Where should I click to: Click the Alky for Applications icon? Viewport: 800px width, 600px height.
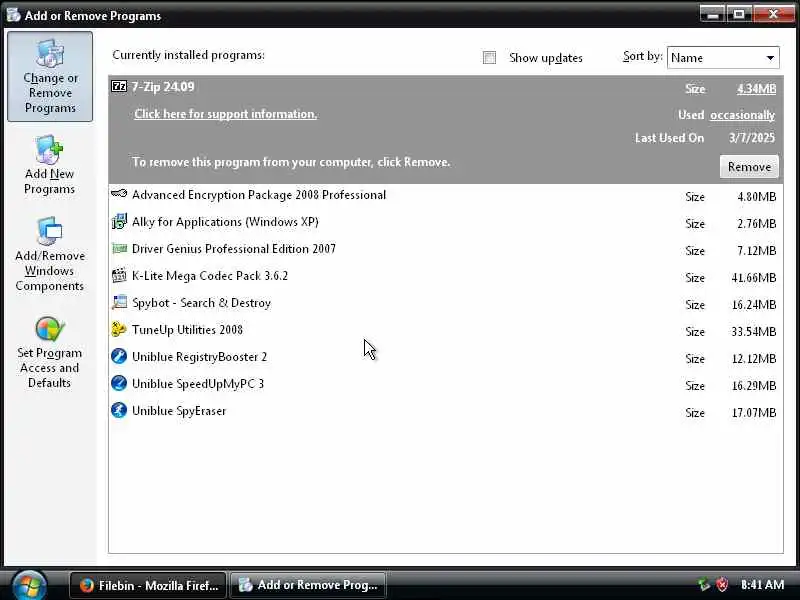tap(119, 221)
